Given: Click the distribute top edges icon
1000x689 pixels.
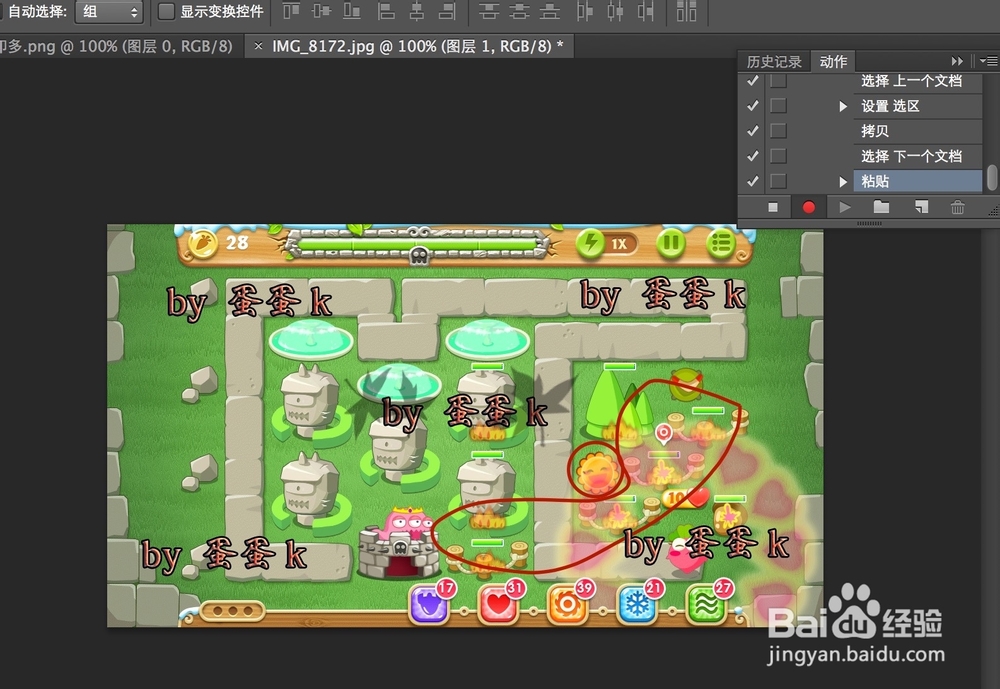Looking at the screenshot, I should [x=489, y=11].
